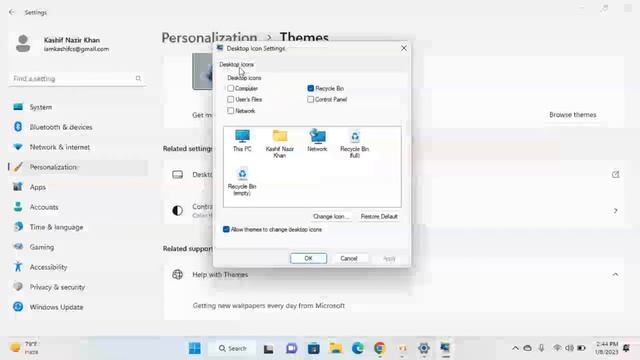Uncheck the Recycle Bin checkbox

tap(311, 88)
